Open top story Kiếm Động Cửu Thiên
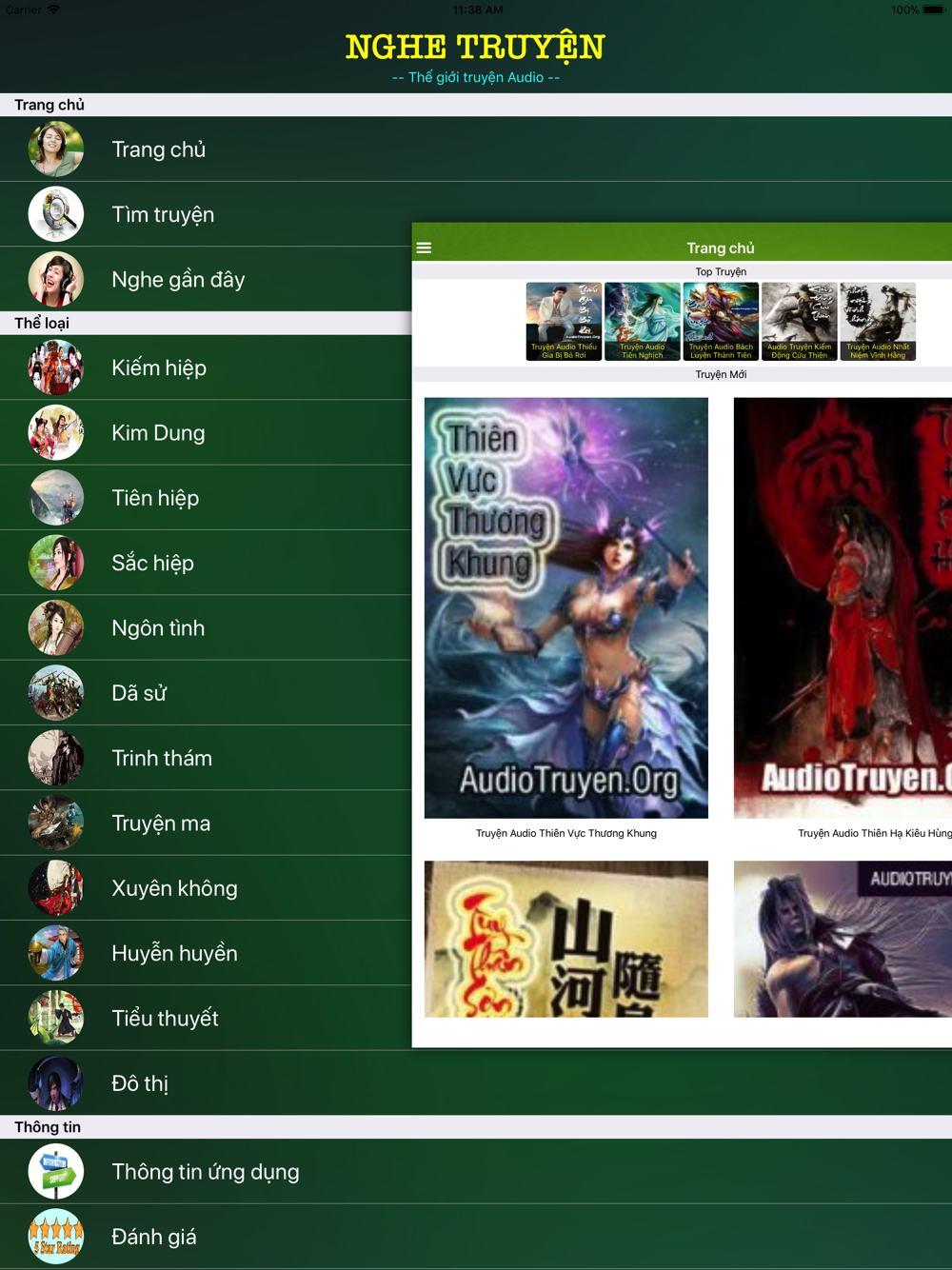Image resolution: width=952 pixels, height=1270 pixels. [800, 321]
